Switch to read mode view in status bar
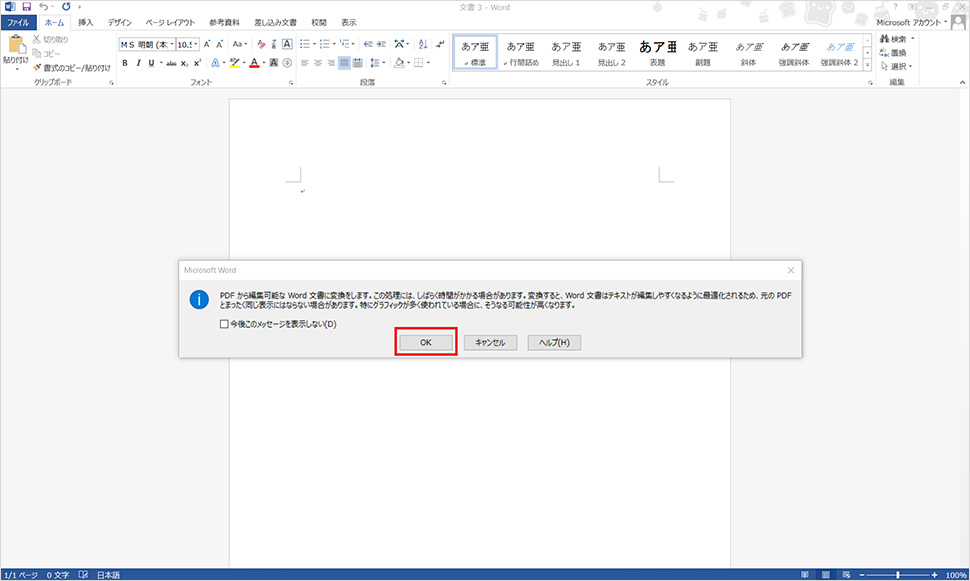The height and width of the screenshot is (581, 970). click(x=805, y=575)
